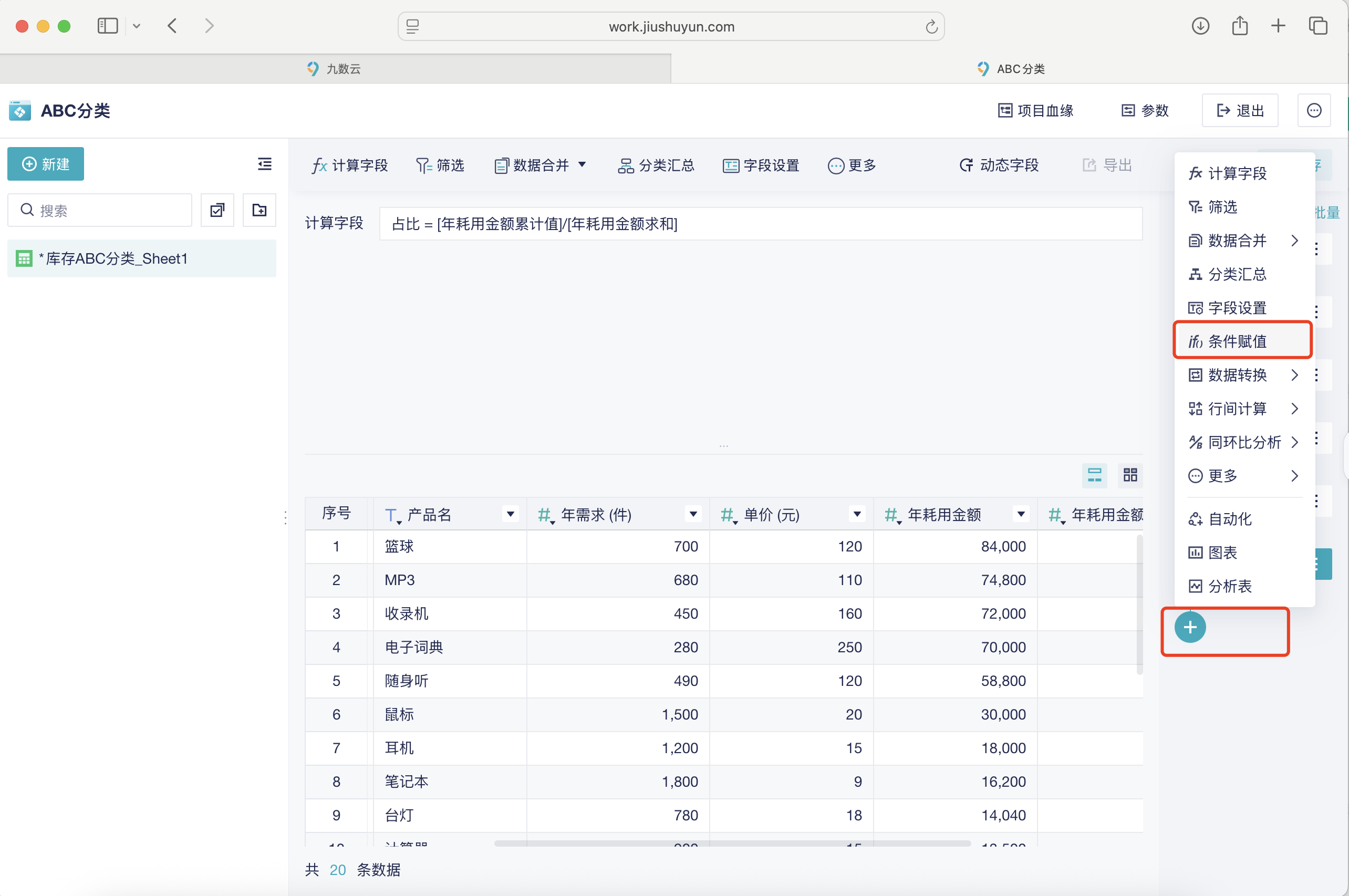Click the sidebar search field

(x=100, y=210)
